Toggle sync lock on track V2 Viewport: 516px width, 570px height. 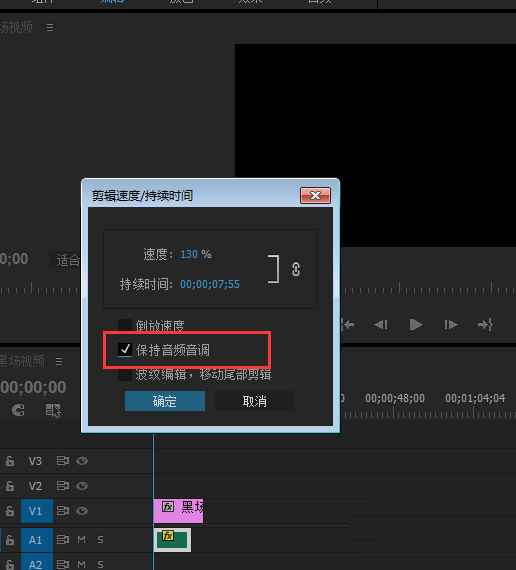click(x=63, y=486)
